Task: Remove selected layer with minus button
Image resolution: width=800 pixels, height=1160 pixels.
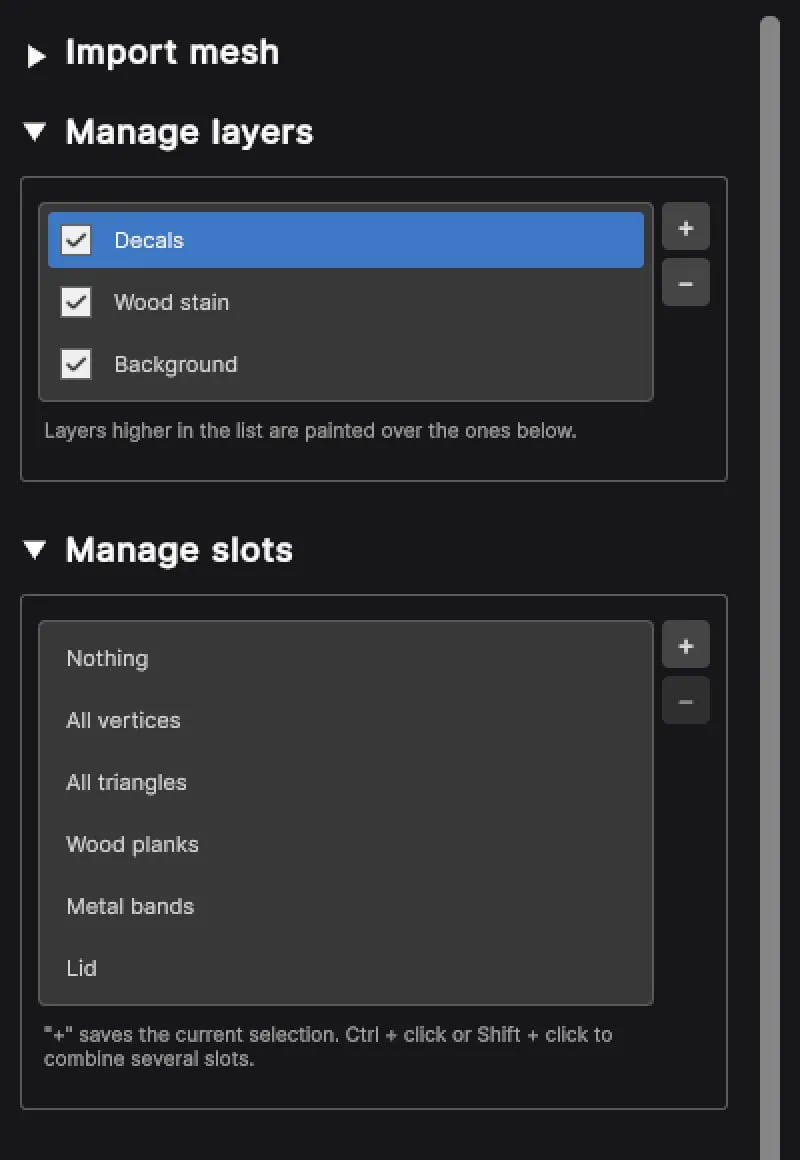Action: 686,282
